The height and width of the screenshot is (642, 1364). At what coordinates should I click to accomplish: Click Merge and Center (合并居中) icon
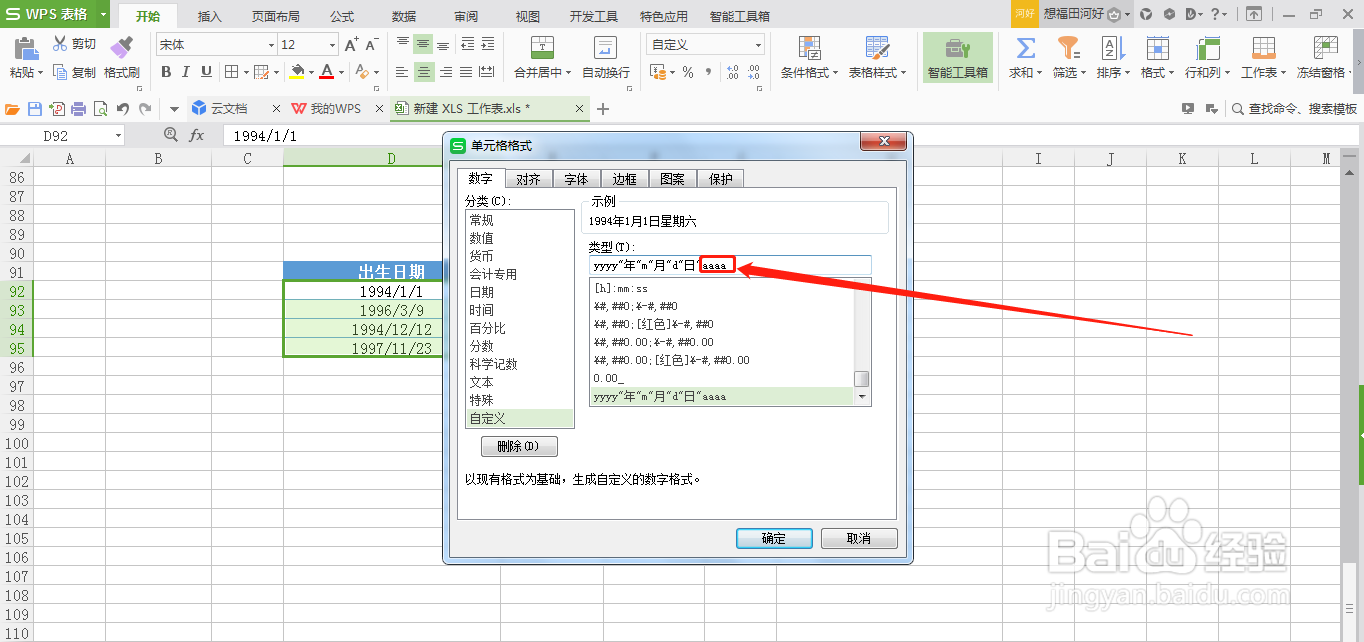[541, 47]
